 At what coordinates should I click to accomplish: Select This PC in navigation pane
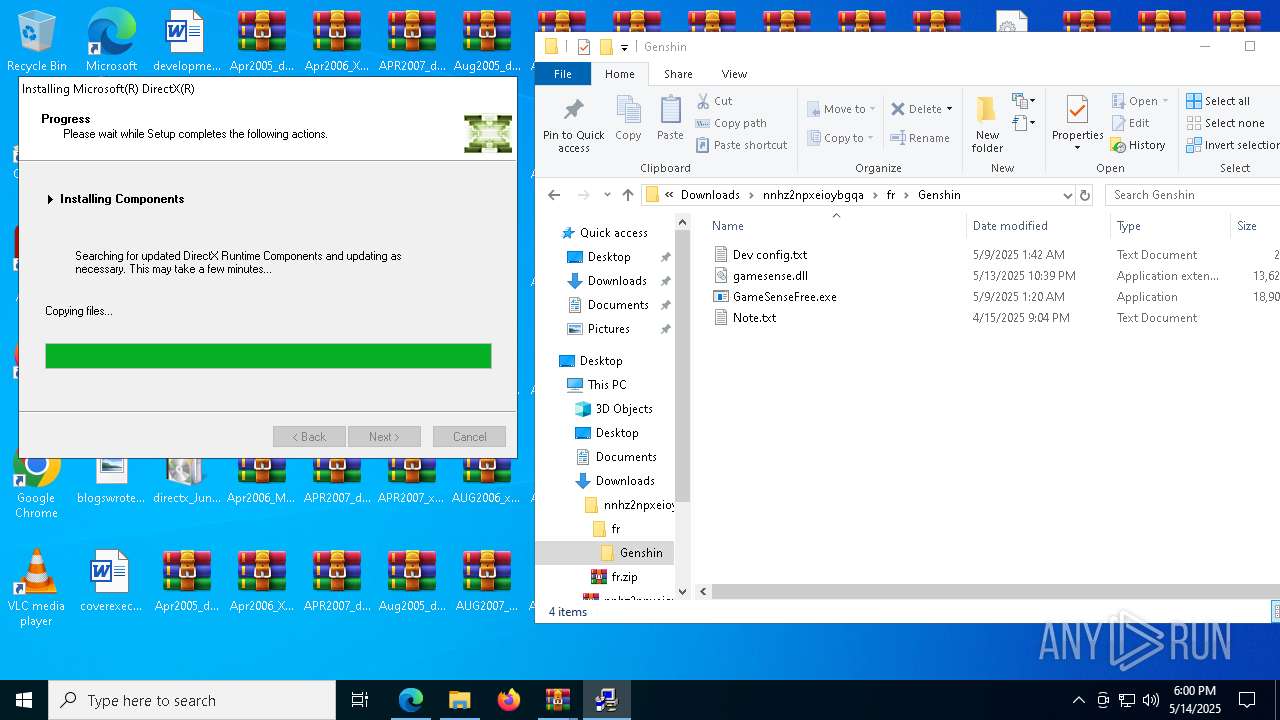pos(607,385)
